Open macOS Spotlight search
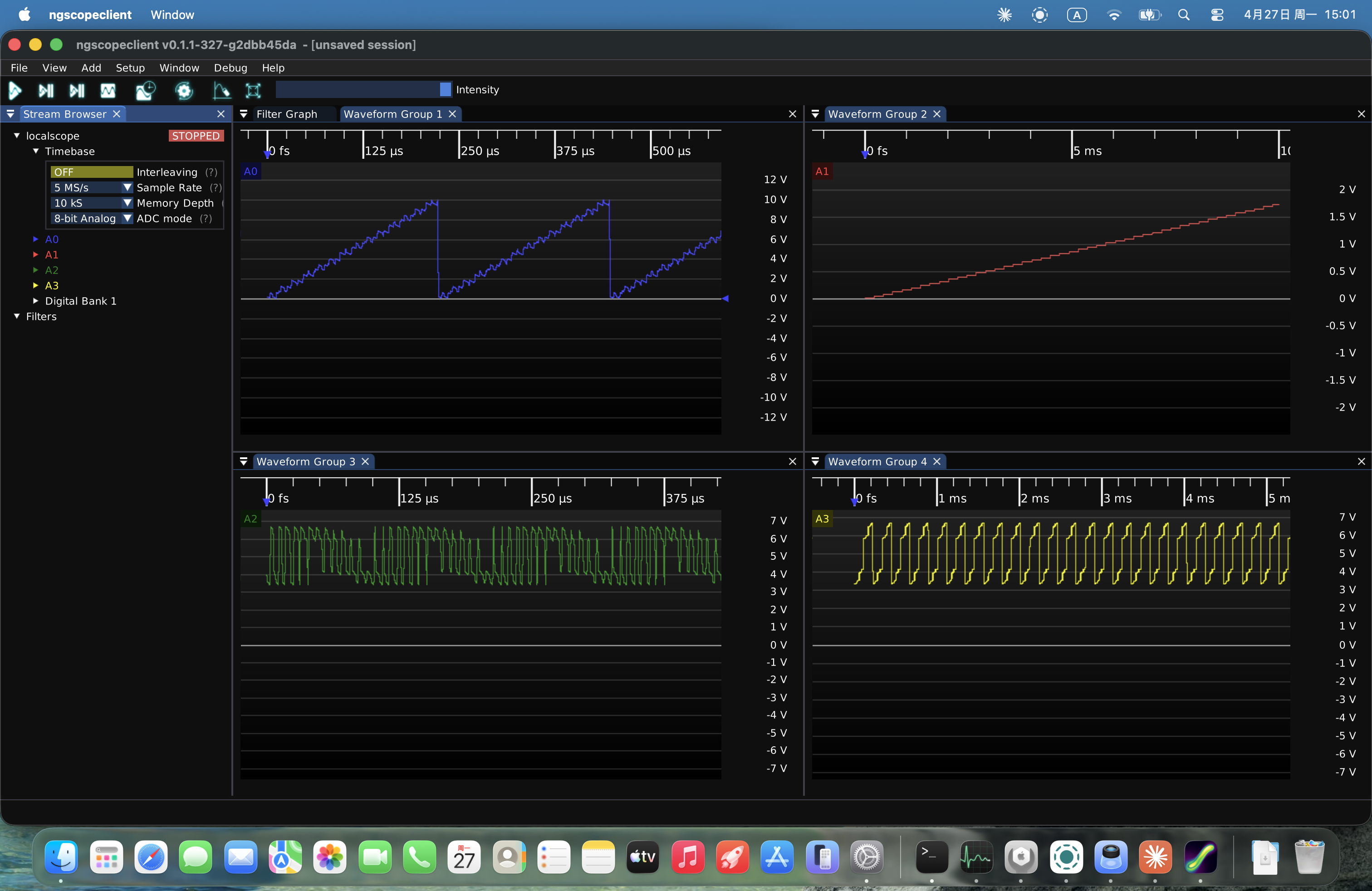 tap(1184, 15)
